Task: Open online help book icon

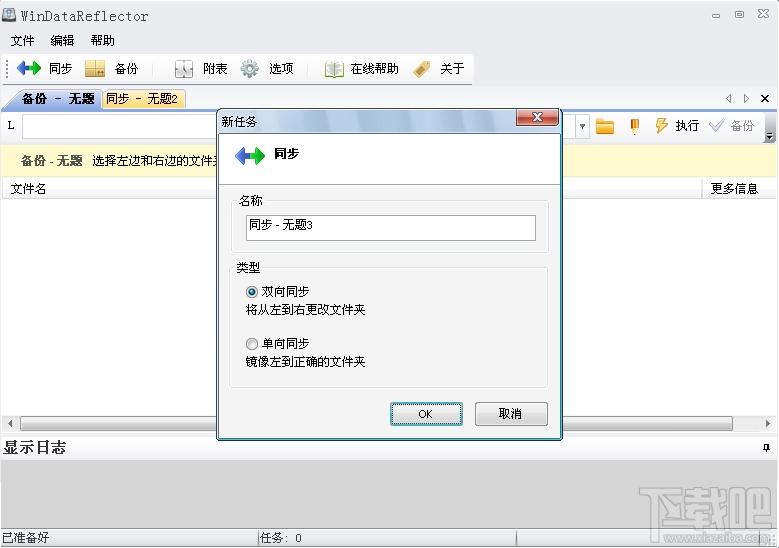Action: (x=334, y=69)
